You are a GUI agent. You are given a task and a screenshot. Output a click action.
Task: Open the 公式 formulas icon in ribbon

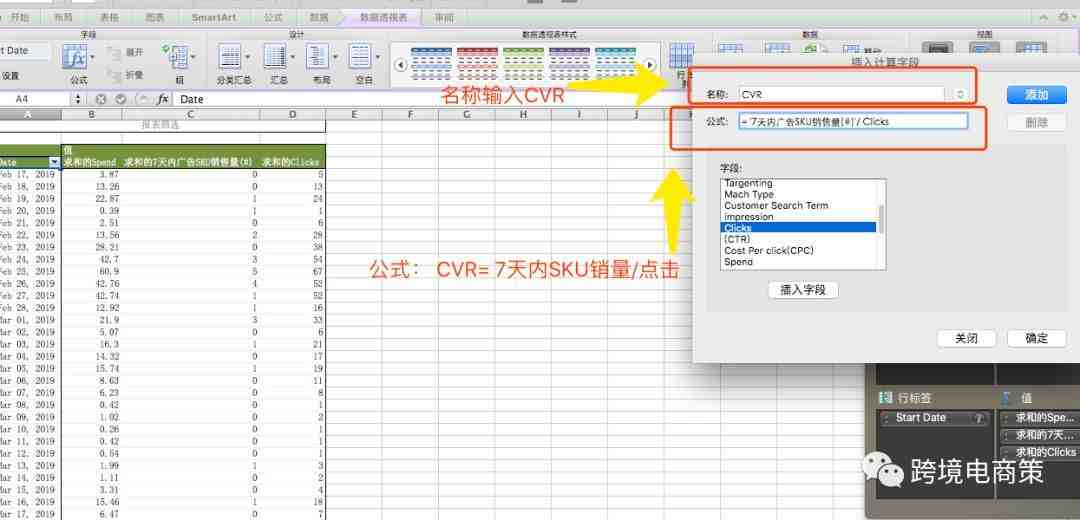coord(74,57)
